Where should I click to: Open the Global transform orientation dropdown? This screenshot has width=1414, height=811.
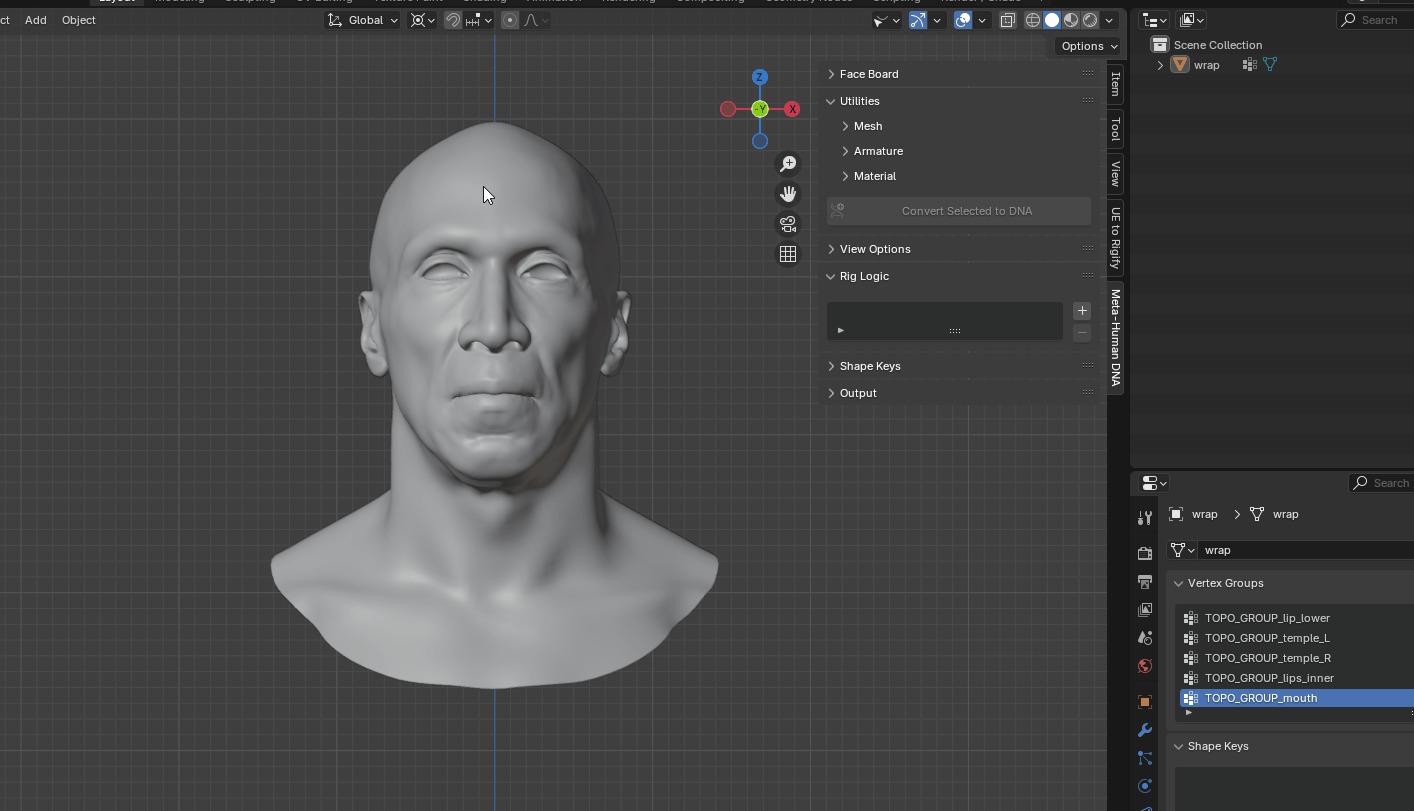(364, 20)
